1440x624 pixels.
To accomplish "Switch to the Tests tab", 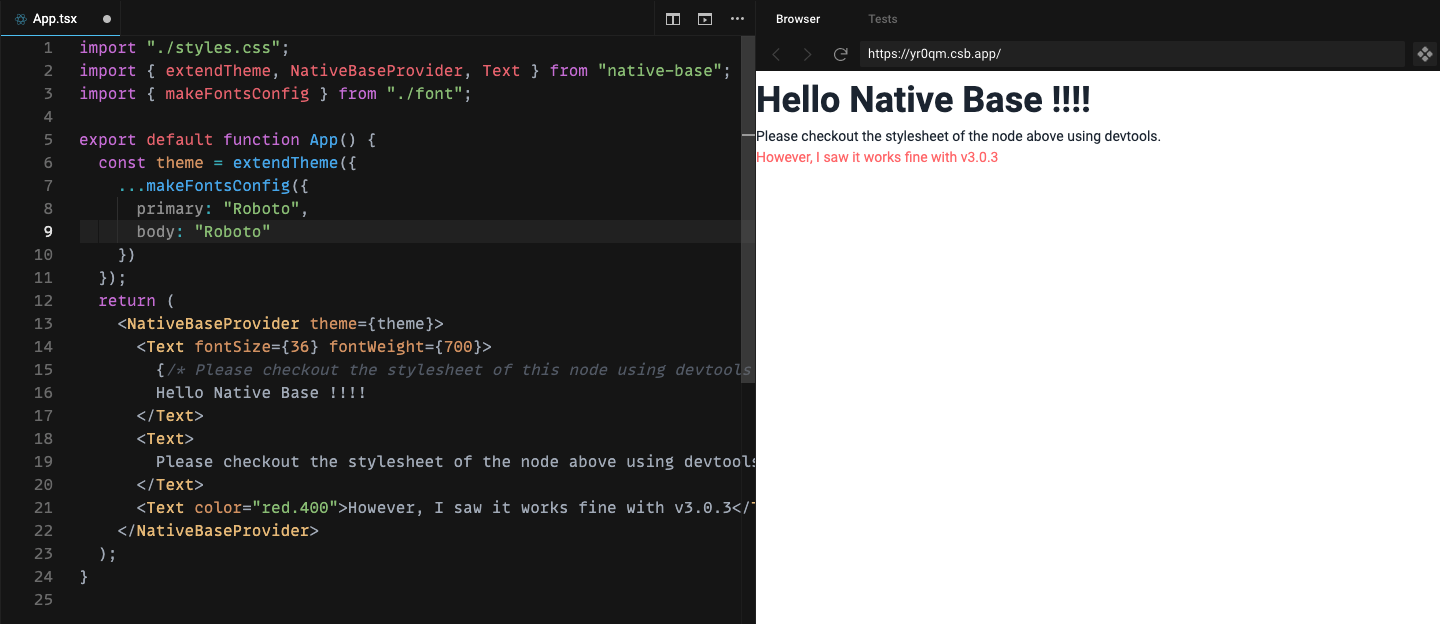I will pyautogui.click(x=883, y=18).
